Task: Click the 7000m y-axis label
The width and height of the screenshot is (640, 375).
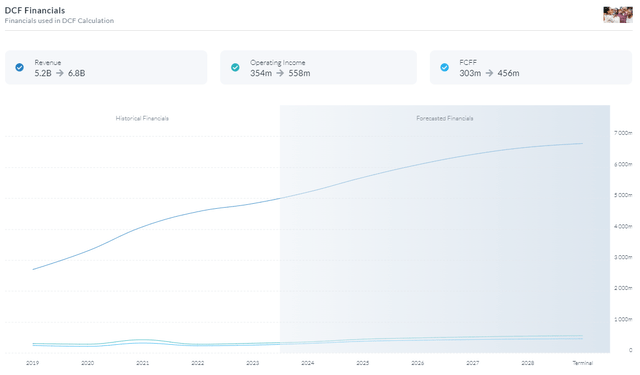Action: 623,133
